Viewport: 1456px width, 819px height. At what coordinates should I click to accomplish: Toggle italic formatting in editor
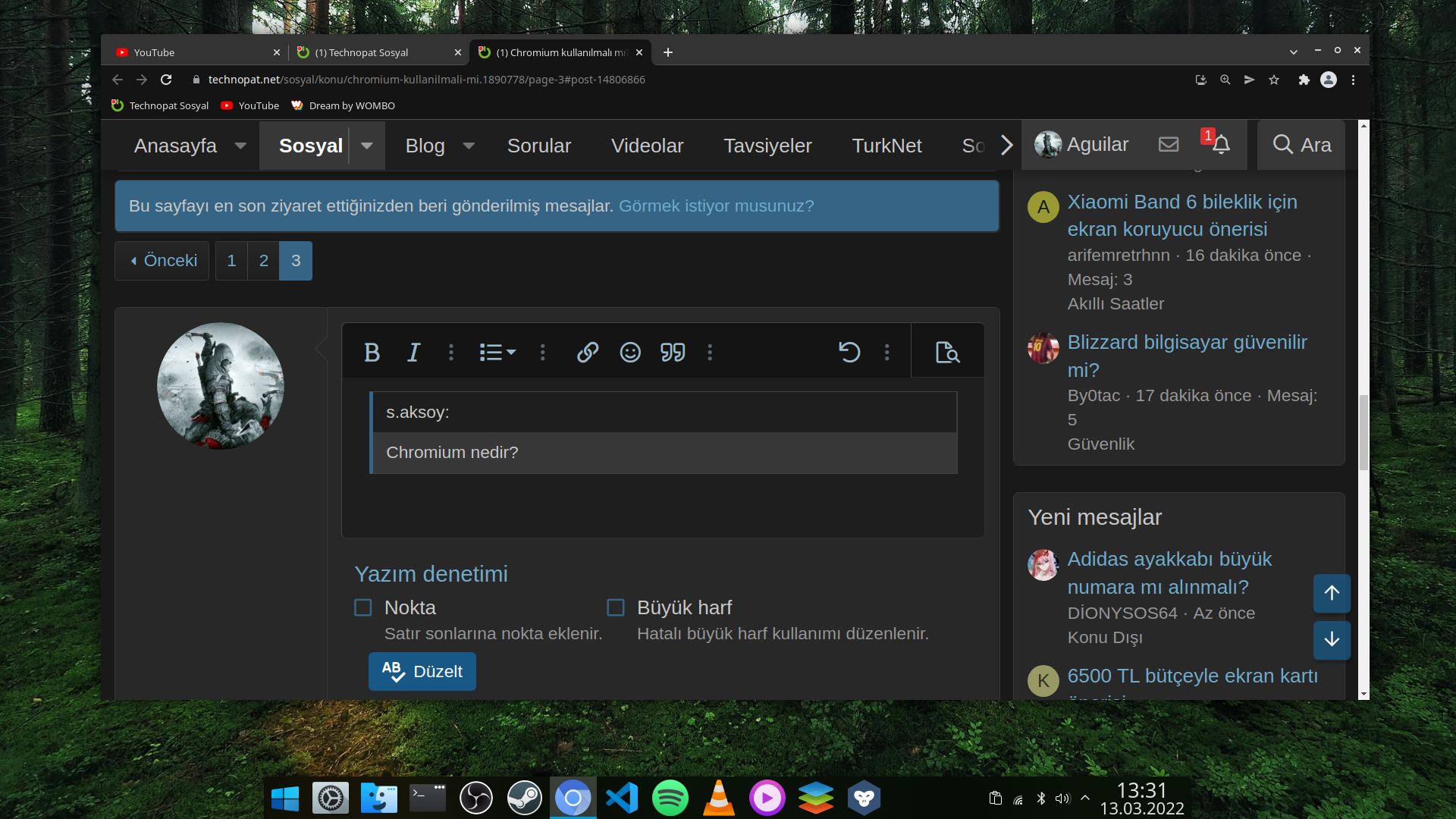tap(413, 353)
